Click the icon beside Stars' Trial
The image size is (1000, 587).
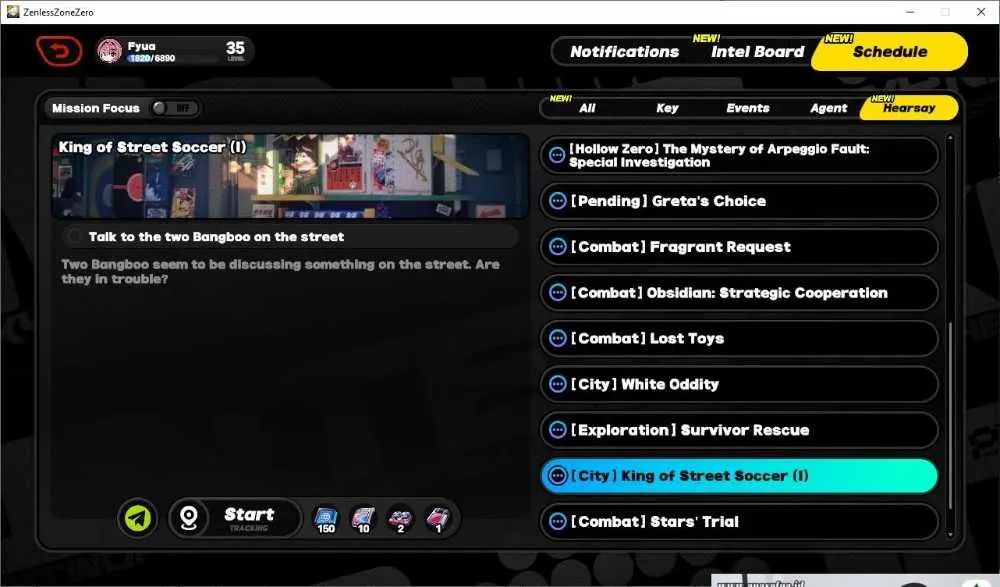pyautogui.click(x=557, y=522)
